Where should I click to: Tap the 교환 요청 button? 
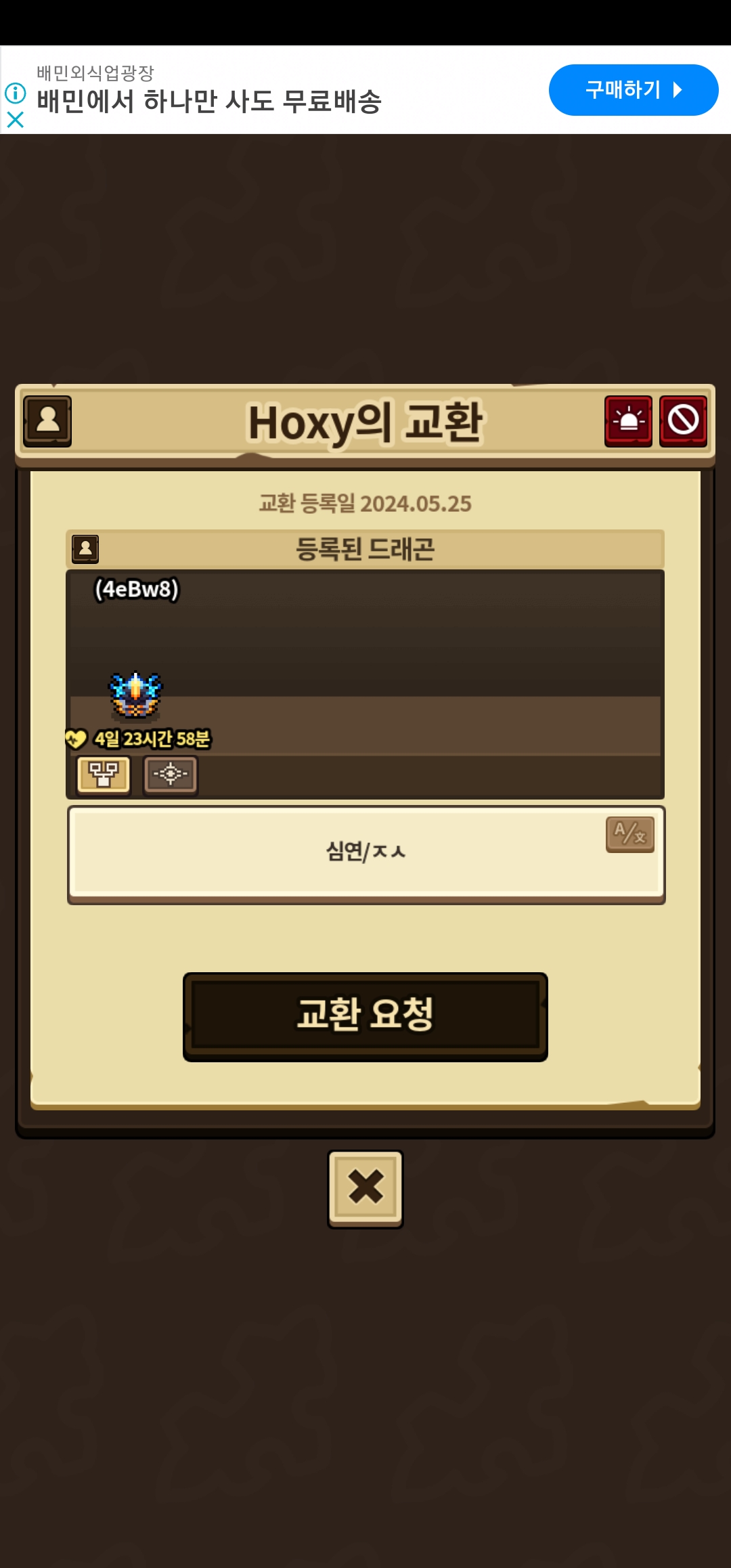coord(365,1016)
